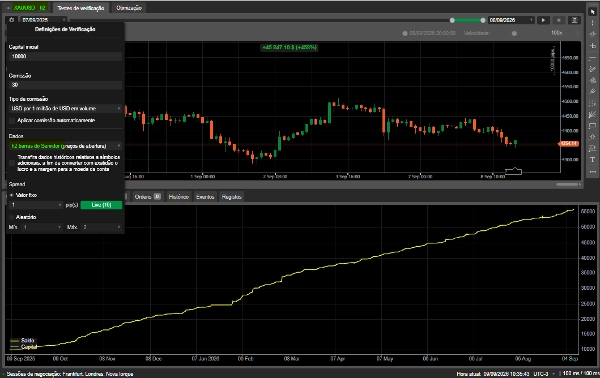The width and height of the screenshot is (600, 378).
Task: Click the Saldo legend entry
Action: point(22,341)
